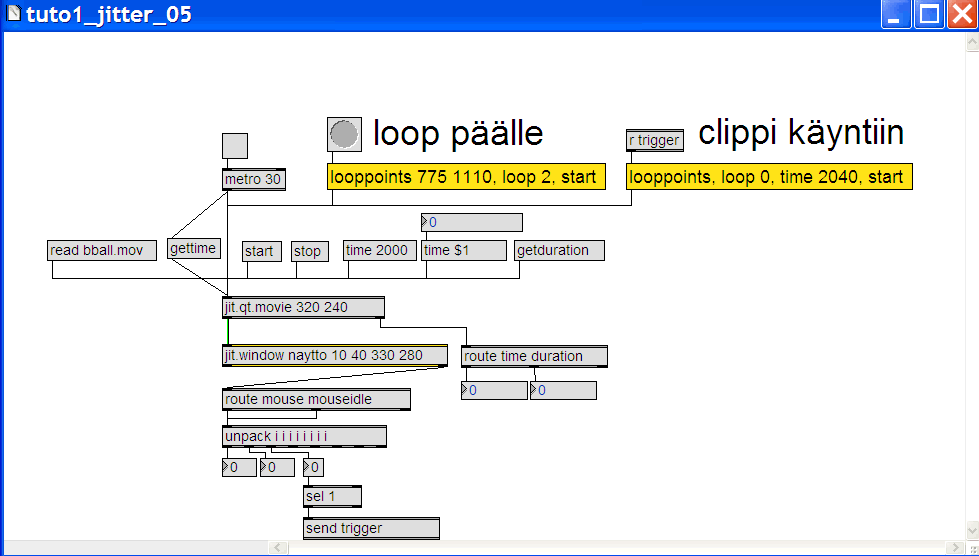Screen dimensions: 979x556
Task: Click the gettime message box
Action: 194,249
